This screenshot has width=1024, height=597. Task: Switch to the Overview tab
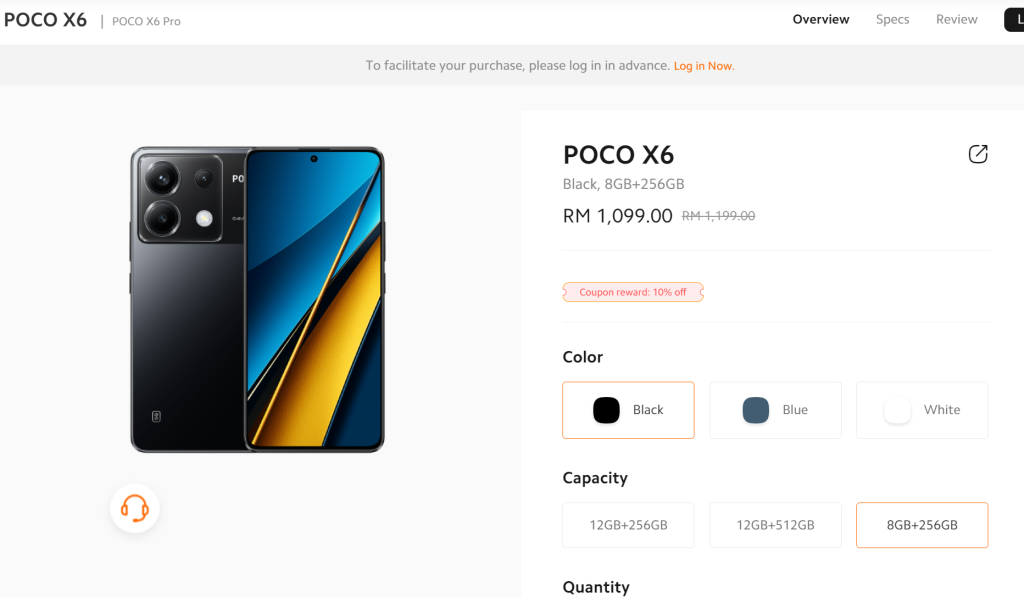[x=821, y=20]
